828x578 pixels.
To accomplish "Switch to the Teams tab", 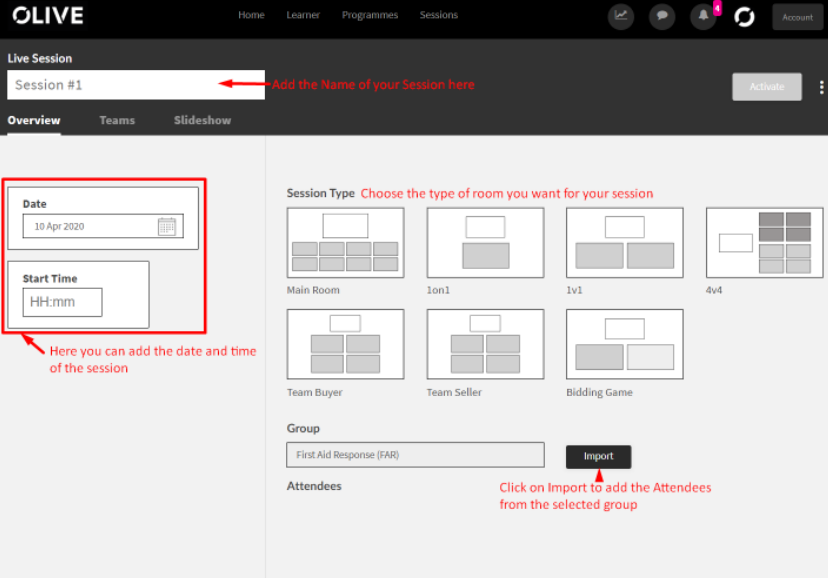I will click(x=117, y=120).
